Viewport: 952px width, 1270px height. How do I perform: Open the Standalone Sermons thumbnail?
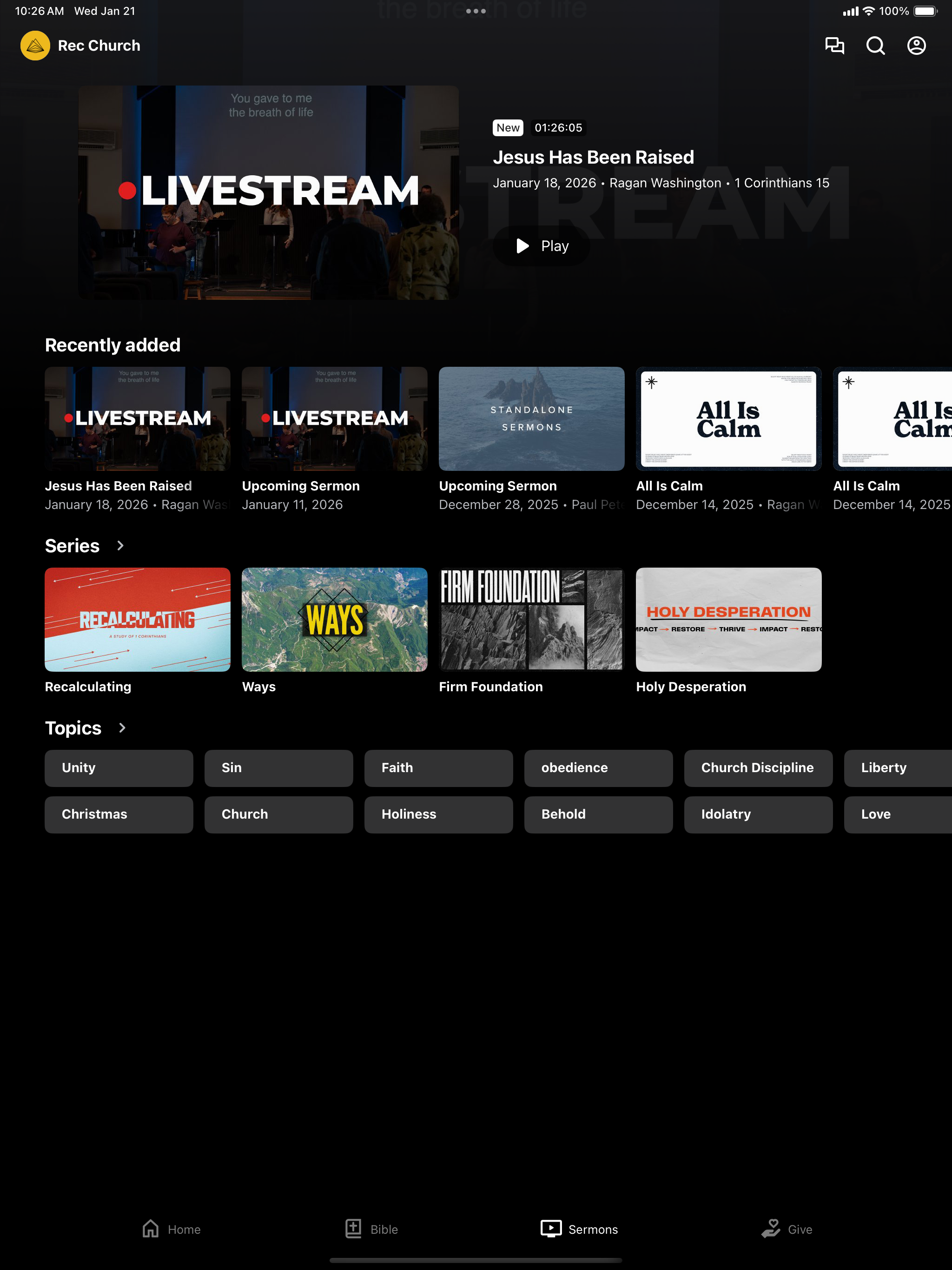(532, 418)
